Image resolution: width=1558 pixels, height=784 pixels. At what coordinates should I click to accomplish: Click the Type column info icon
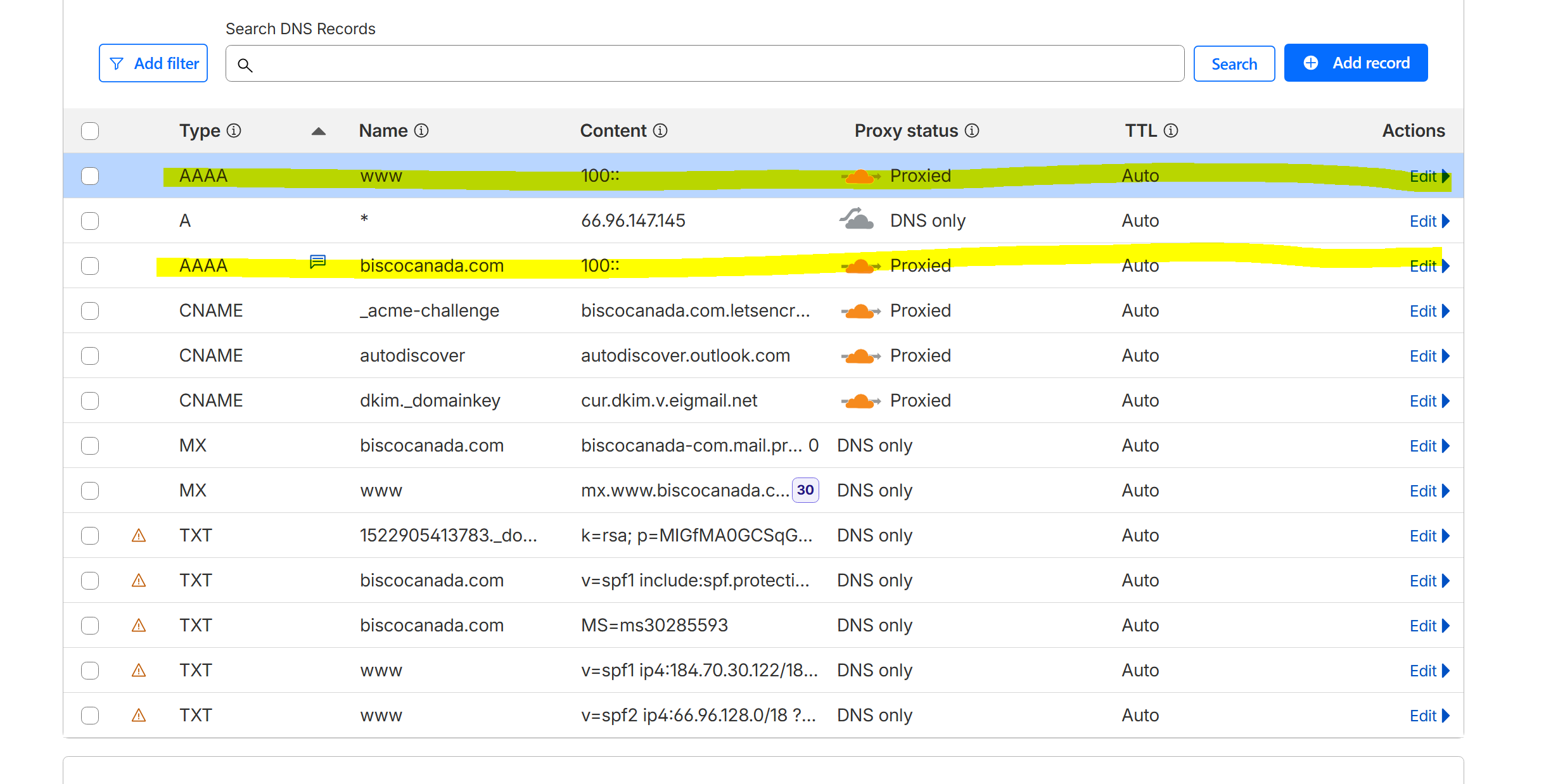(x=234, y=130)
